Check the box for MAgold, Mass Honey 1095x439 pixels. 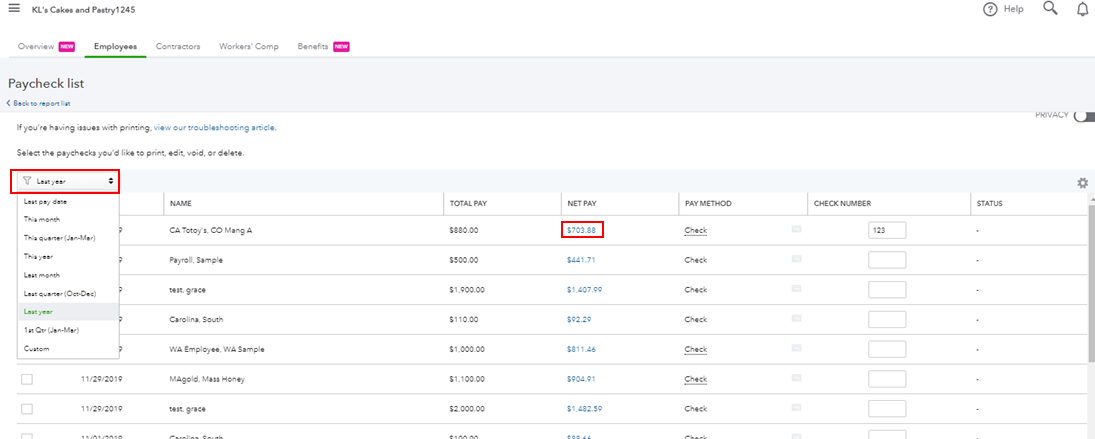27,379
